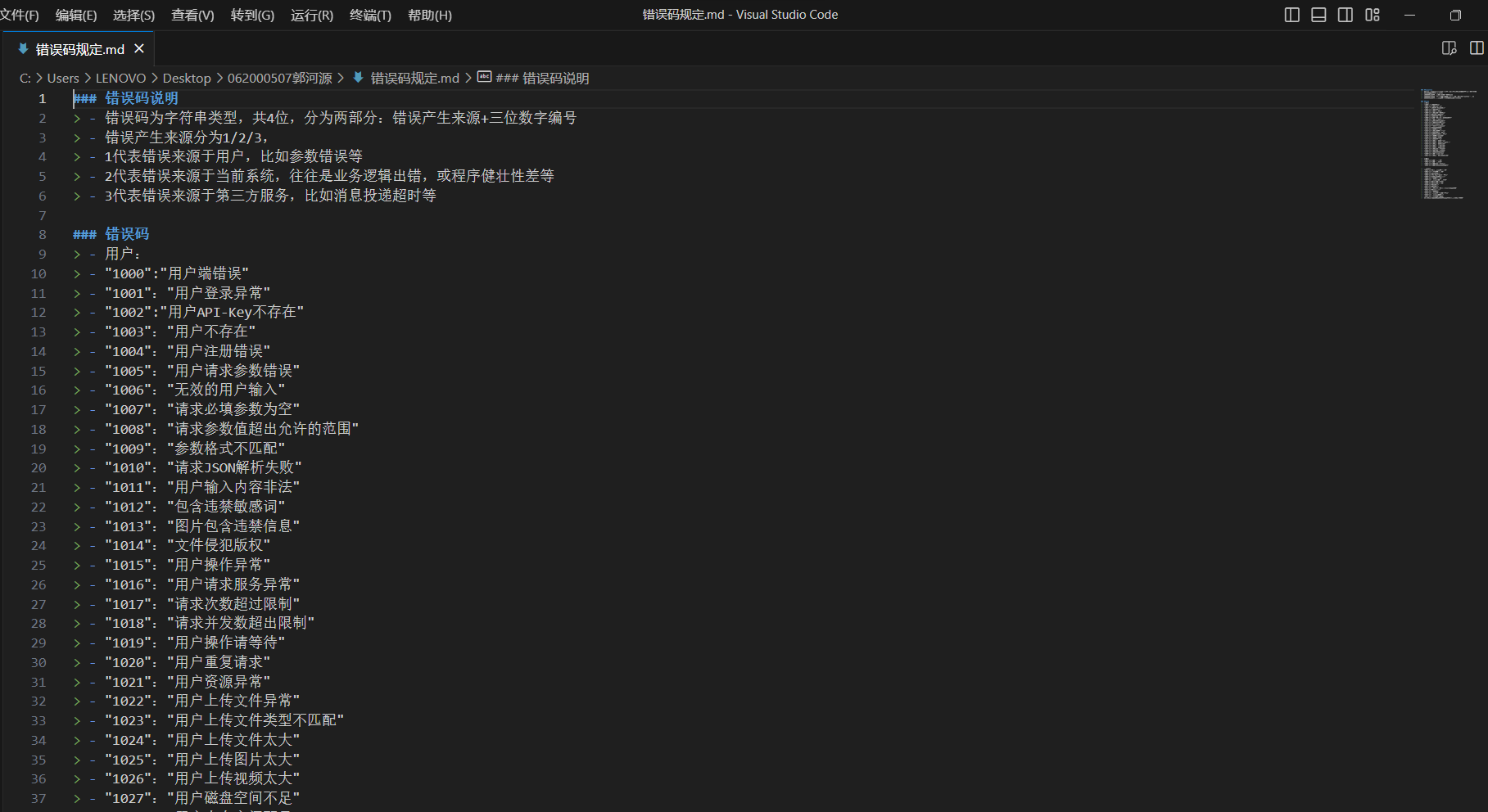1488x812 pixels.
Task: Open the 运行(R) menu
Action: point(312,16)
